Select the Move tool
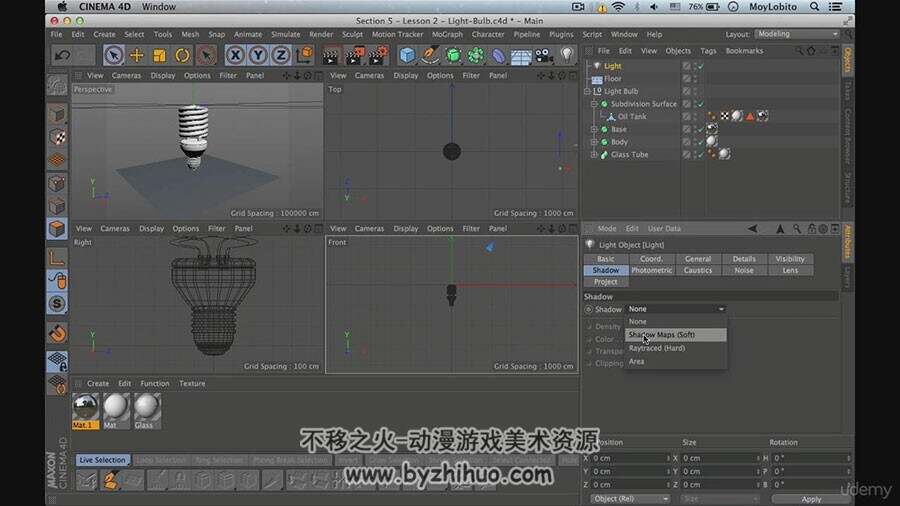The width and height of the screenshot is (900, 506). coord(137,55)
